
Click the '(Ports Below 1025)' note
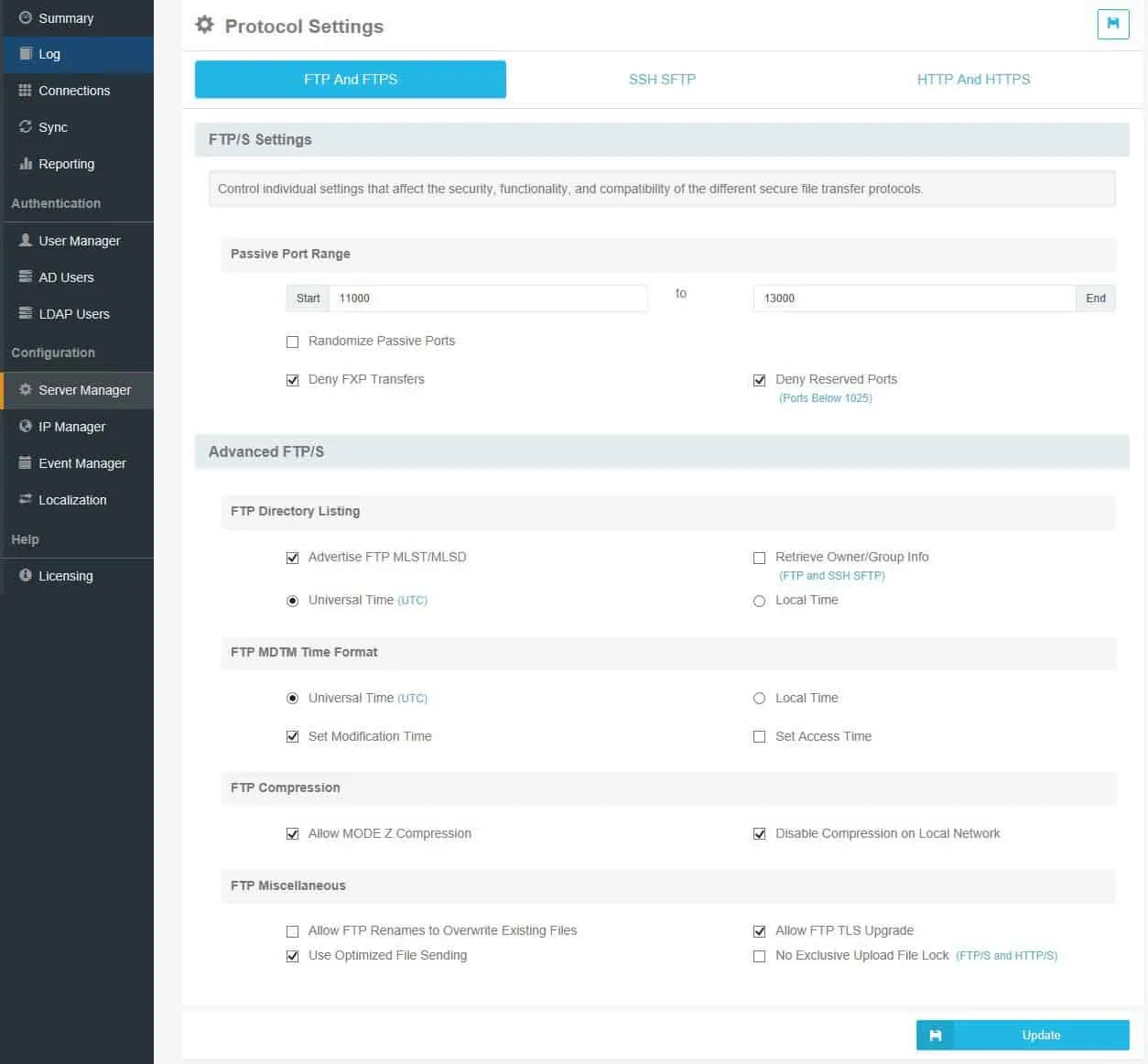(826, 398)
